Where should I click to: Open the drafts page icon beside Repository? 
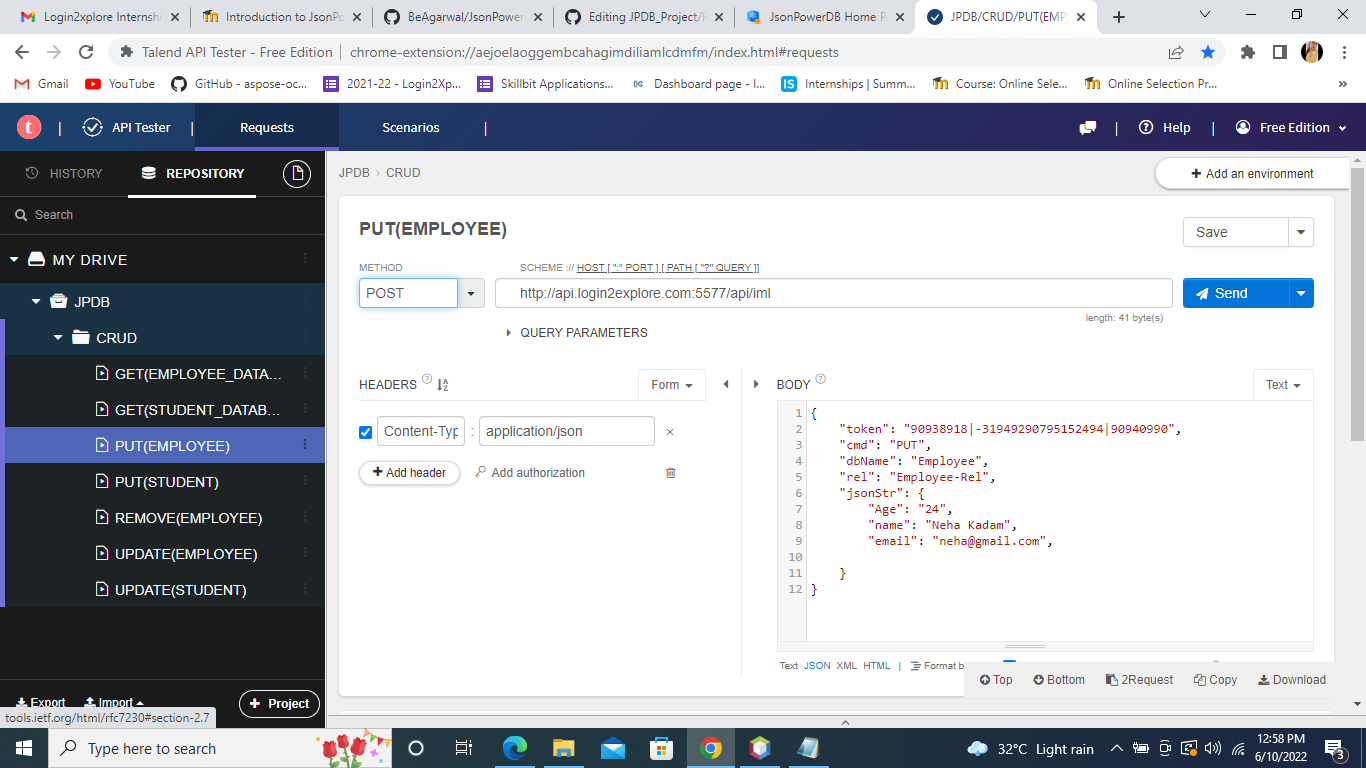[297, 173]
